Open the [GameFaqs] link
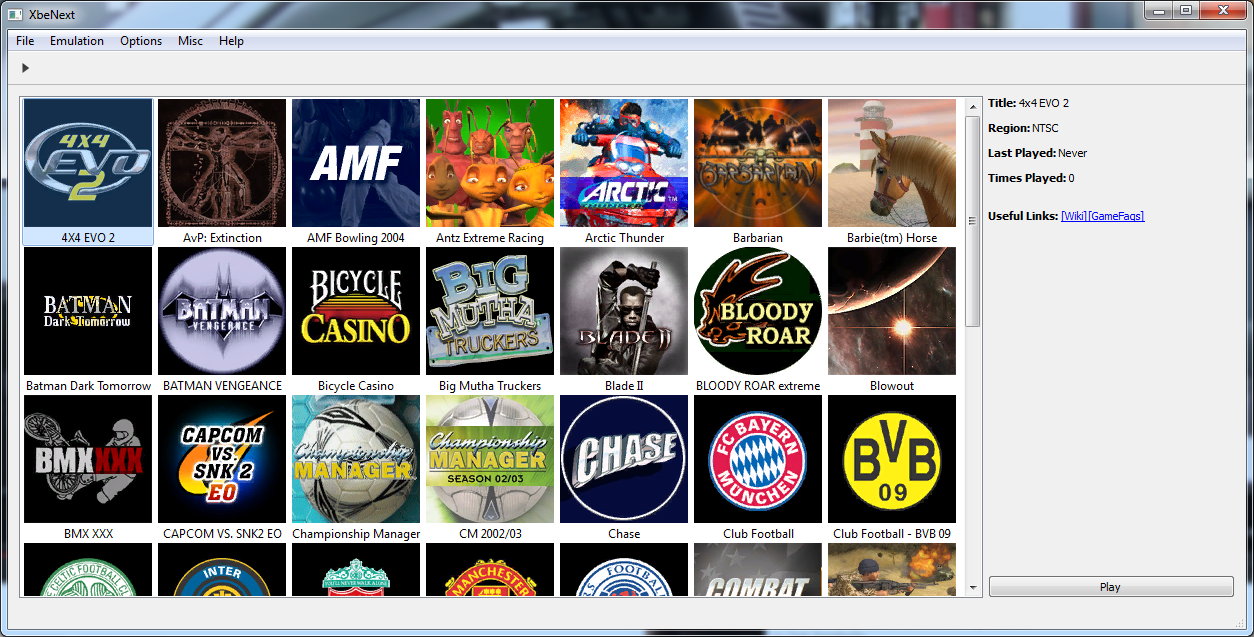The height and width of the screenshot is (637, 1254). [1116, 216]
